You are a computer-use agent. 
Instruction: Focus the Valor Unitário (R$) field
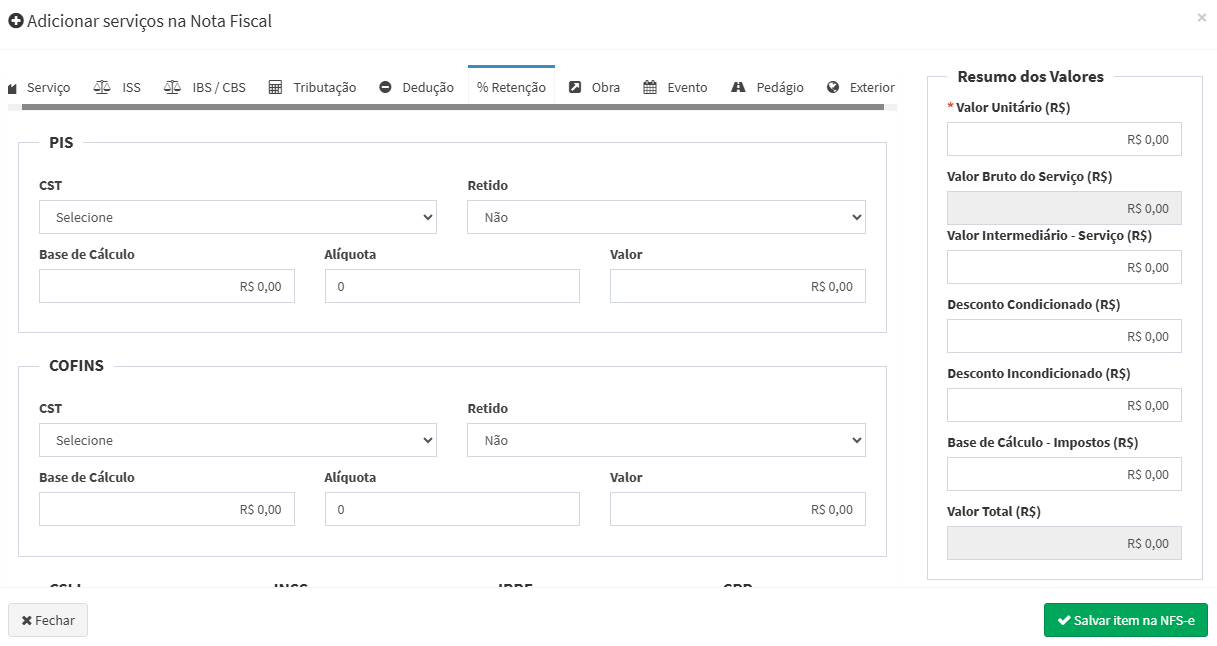(1064, 140)
